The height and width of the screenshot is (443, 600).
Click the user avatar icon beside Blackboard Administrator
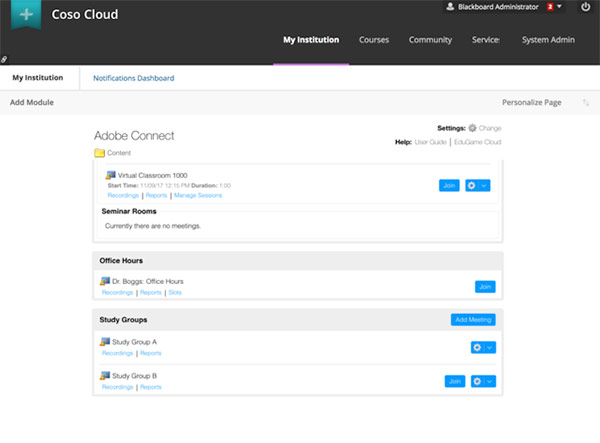click(x=450, y=7)
